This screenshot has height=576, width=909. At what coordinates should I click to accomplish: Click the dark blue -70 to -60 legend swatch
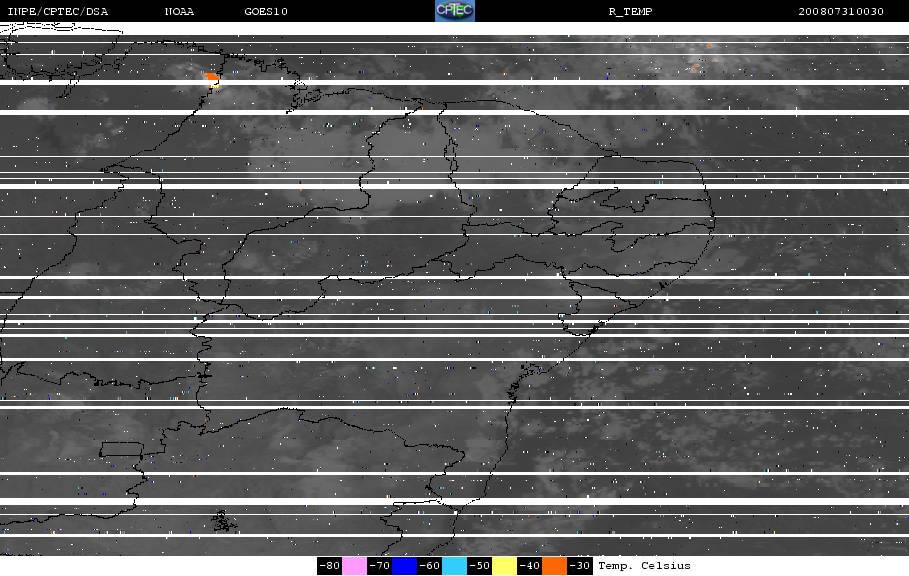point(404,566)
